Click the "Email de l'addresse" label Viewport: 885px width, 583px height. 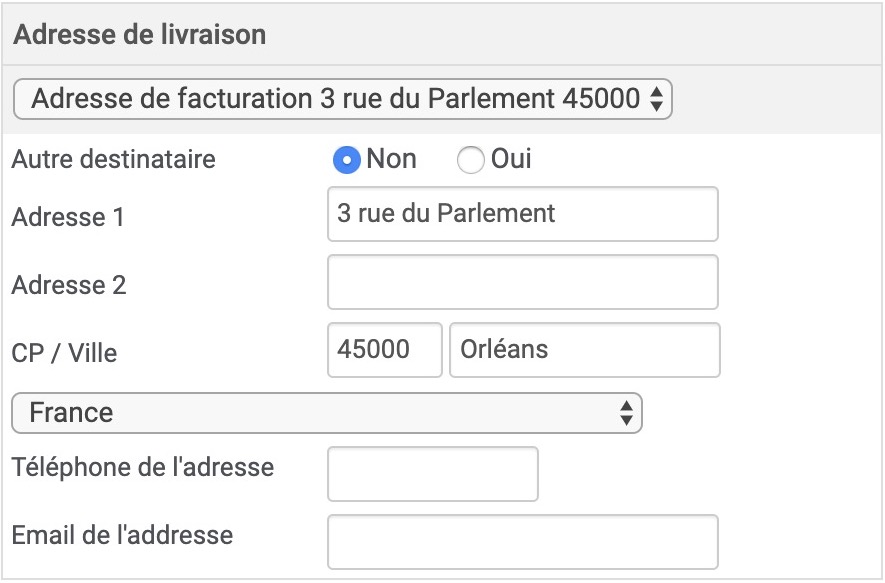[122, 535]
